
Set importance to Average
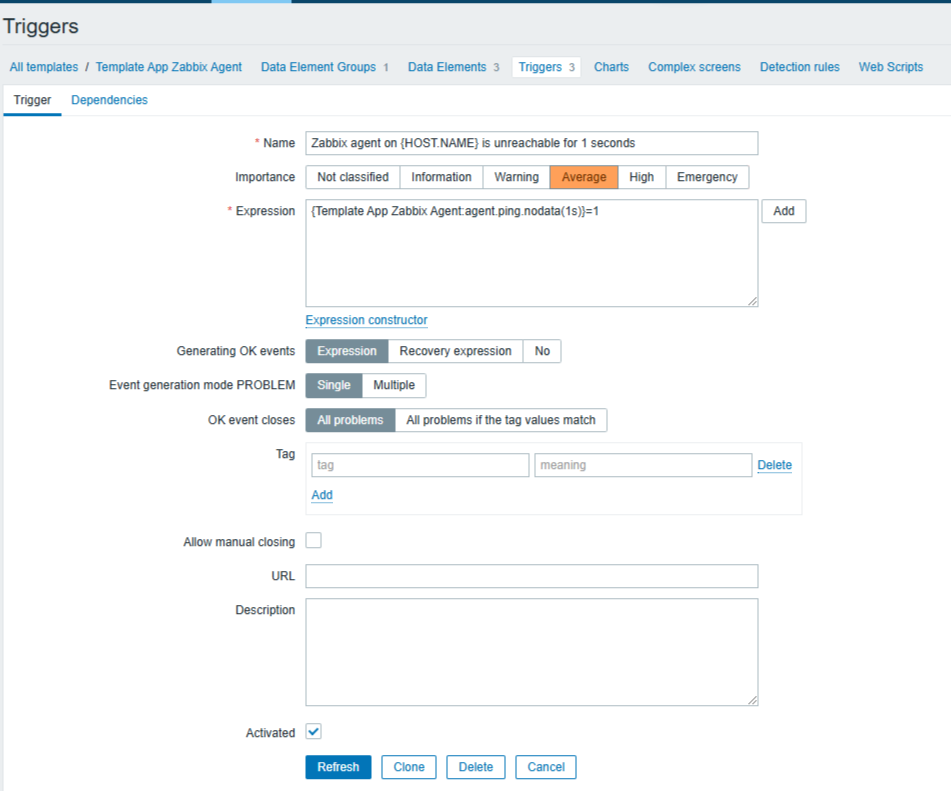(x=583, y=177)
